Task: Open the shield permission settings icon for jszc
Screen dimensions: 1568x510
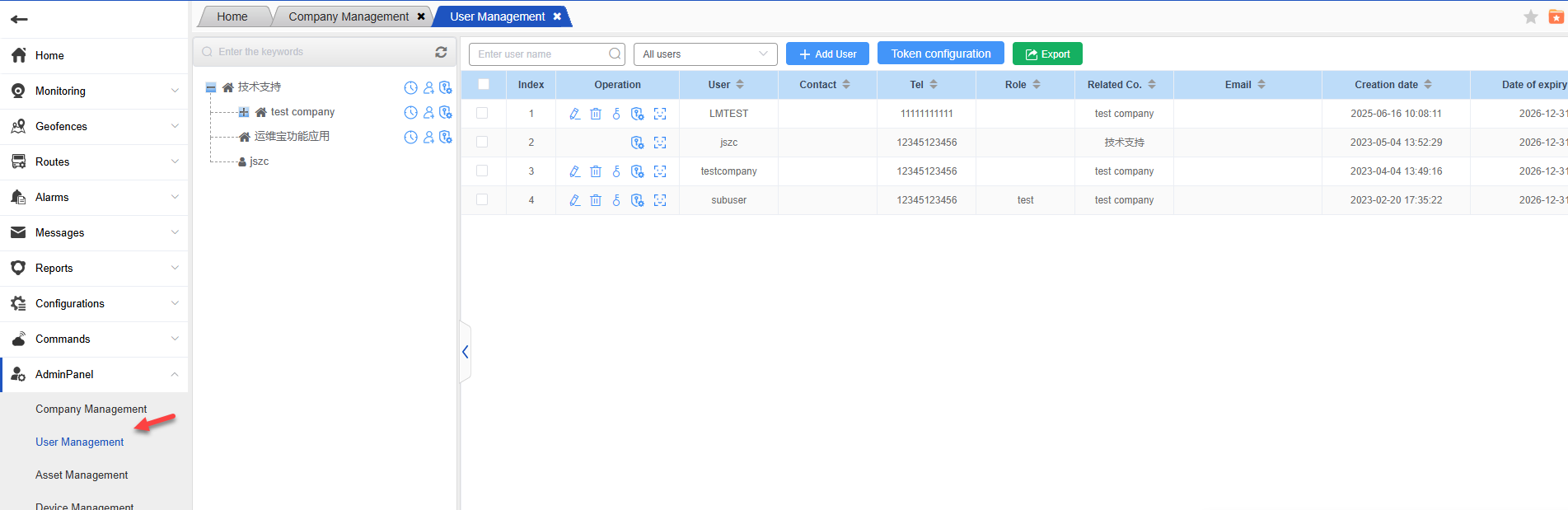Action: pos(637,143)
